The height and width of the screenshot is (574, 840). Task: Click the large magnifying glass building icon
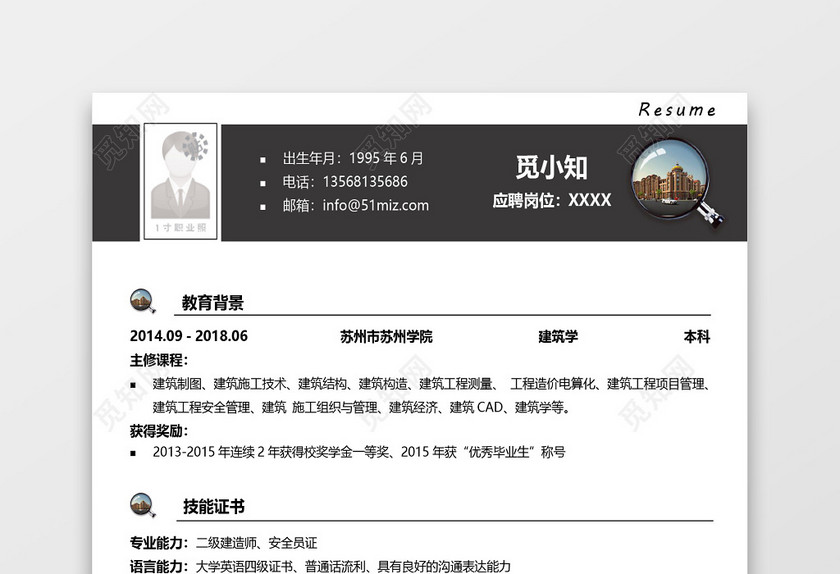click(x=677, y=183)
